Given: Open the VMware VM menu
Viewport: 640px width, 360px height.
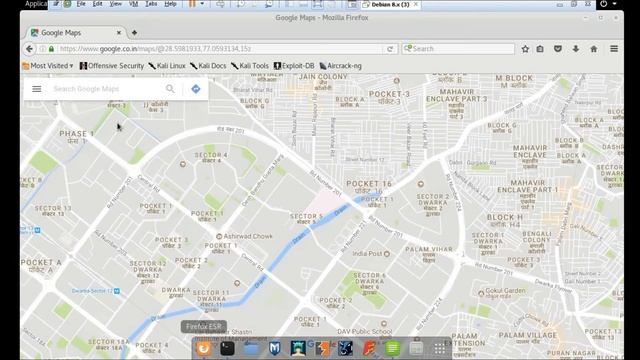Looking at the screenshot, I should [x=133, y=4].
